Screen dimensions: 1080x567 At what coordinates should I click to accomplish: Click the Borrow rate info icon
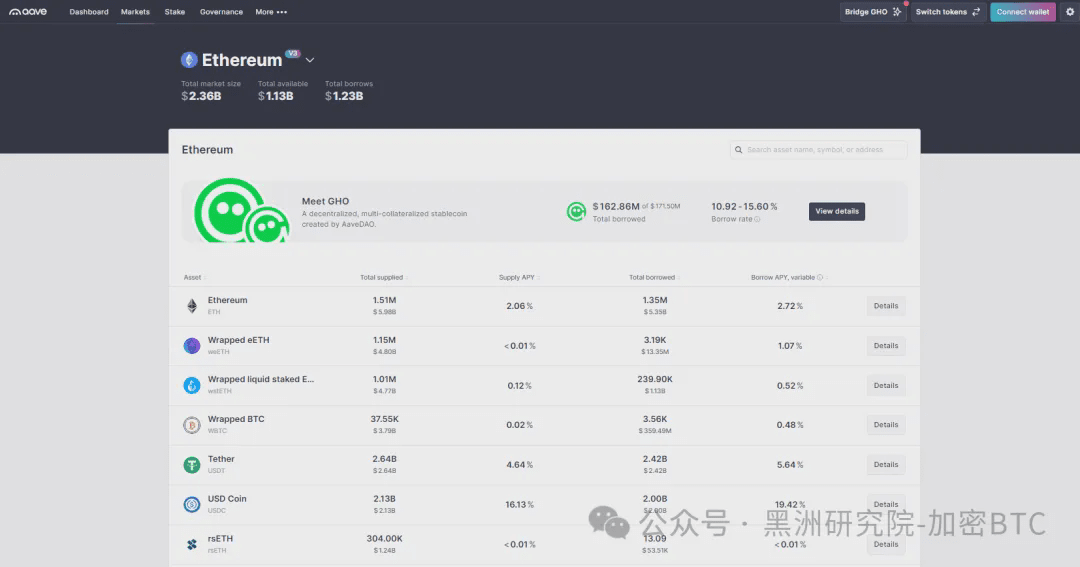(758, 219)
